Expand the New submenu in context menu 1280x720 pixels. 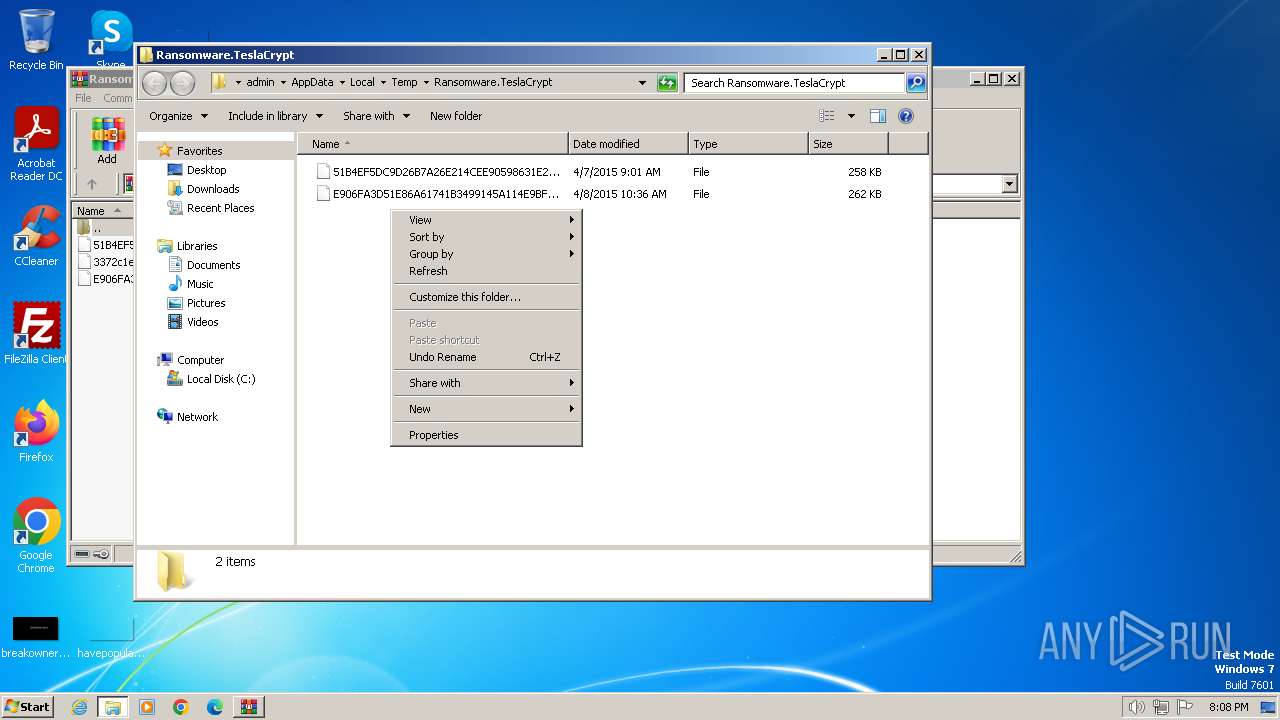click(x=486, y=409)
